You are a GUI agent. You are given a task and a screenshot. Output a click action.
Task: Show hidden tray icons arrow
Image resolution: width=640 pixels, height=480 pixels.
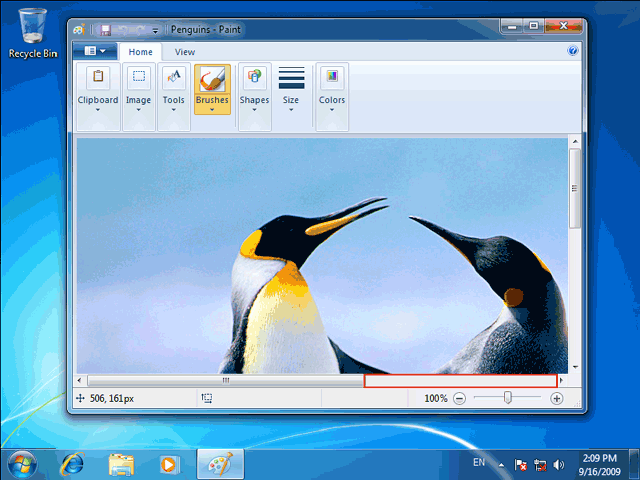501,465
